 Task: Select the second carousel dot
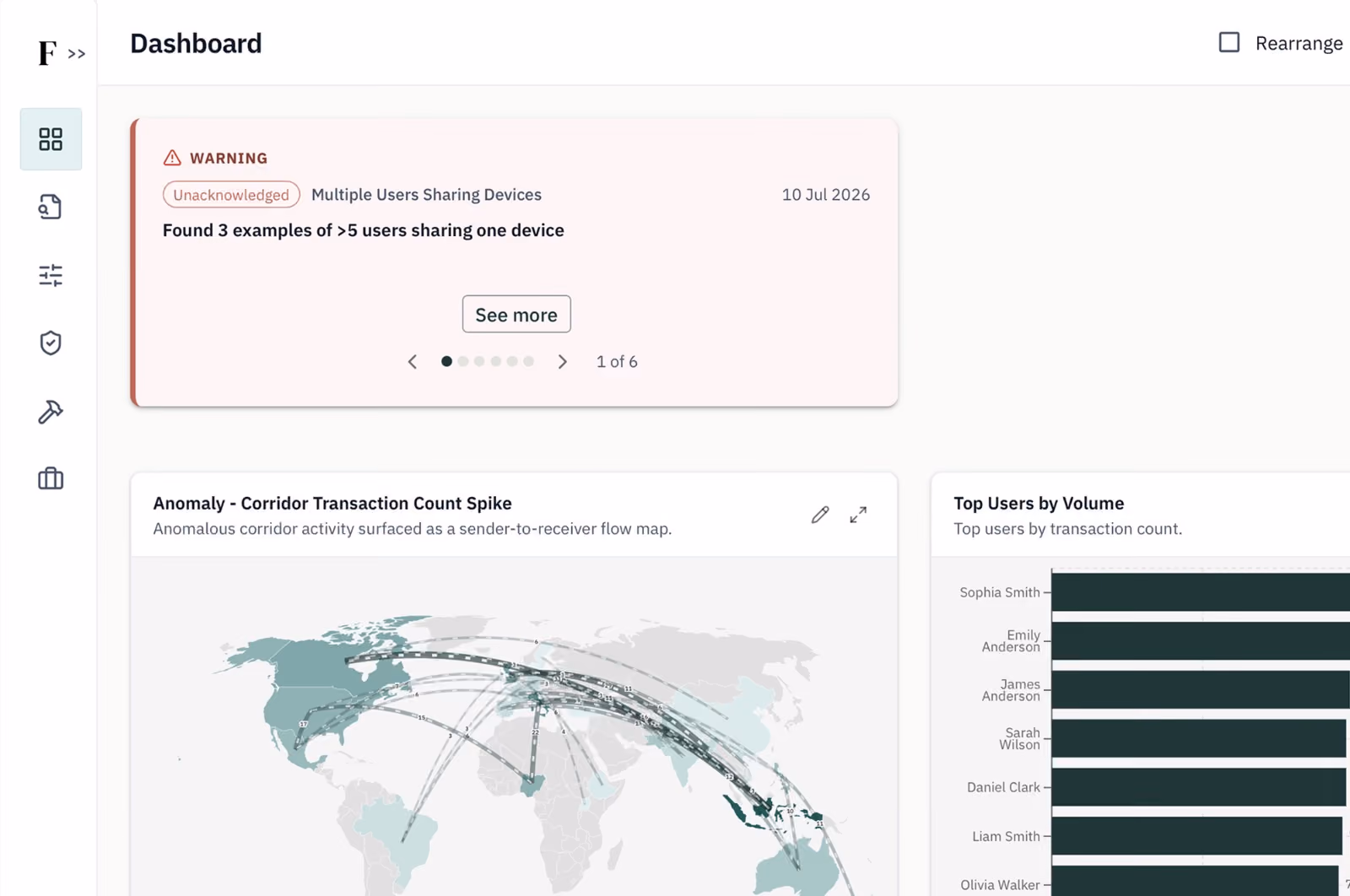click(463, 361)
